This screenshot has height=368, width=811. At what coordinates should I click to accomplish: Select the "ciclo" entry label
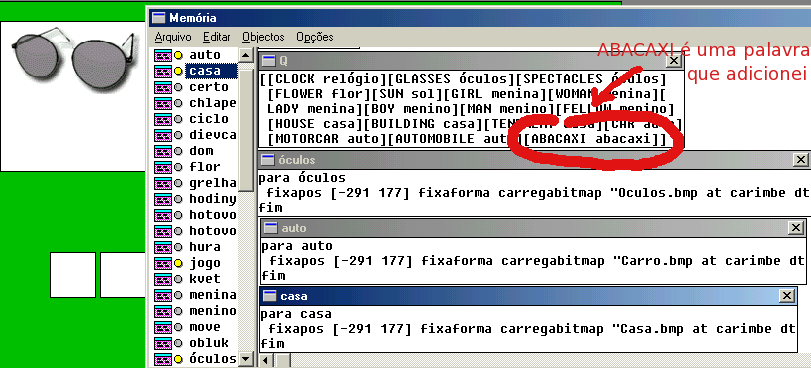coord(209,119)
